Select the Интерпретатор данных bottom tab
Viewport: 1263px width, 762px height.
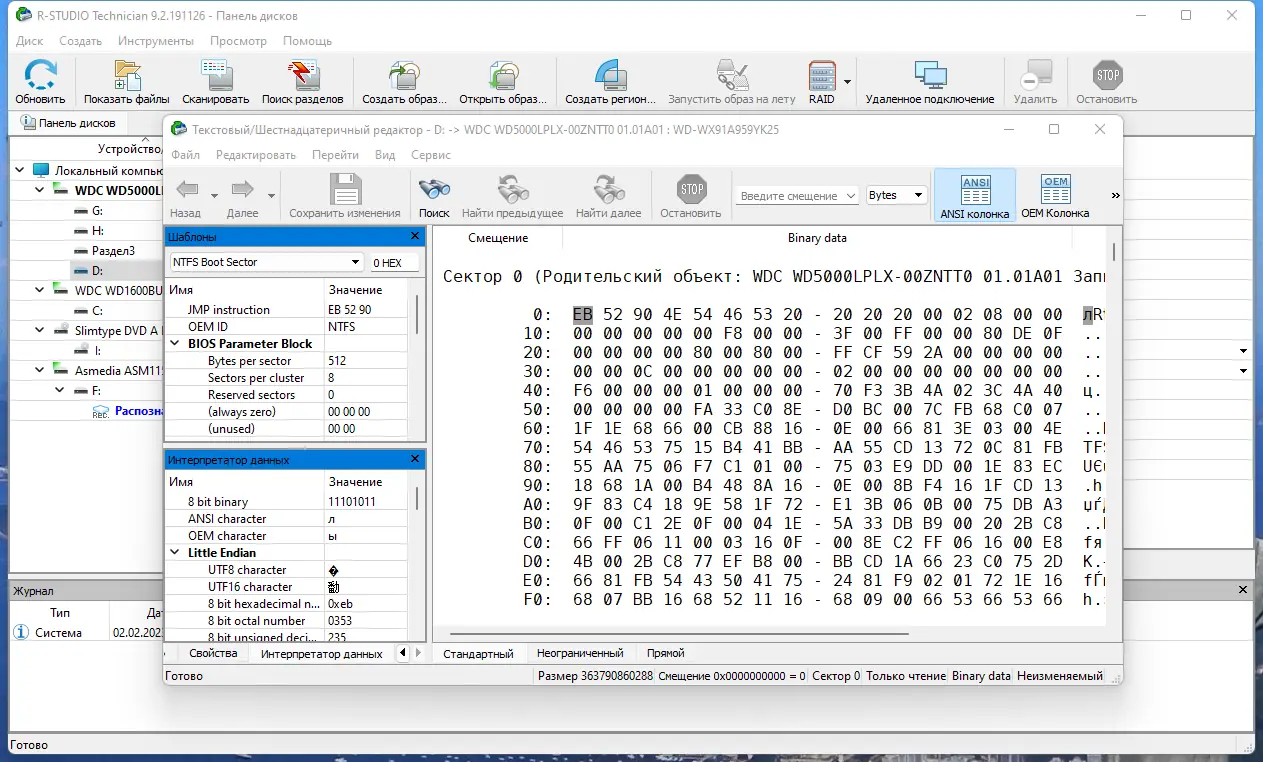pos(322,653)
